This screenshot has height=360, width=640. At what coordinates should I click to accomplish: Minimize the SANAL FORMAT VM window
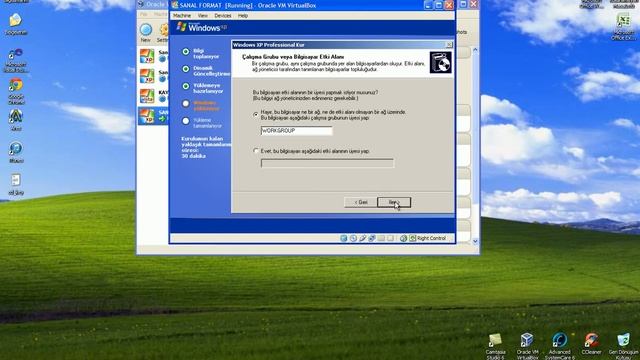tap(428, 5)
